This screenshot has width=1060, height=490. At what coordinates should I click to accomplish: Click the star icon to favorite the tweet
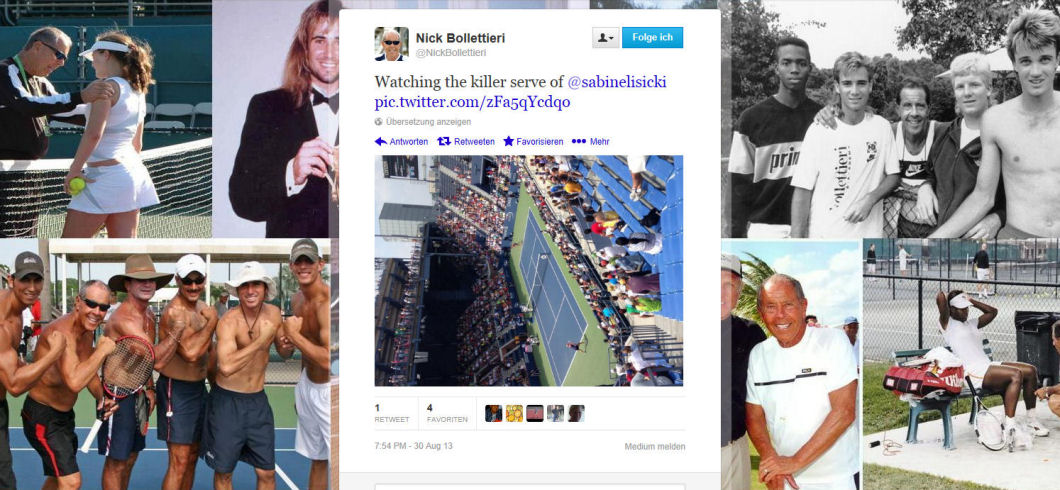pyautogui.click(x=508, y=141)
